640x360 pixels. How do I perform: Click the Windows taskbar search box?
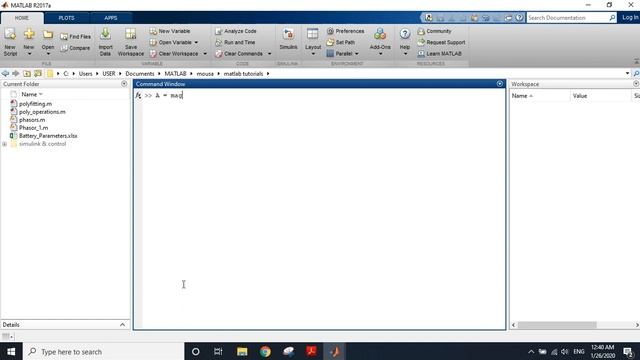[x=104, y=351]
